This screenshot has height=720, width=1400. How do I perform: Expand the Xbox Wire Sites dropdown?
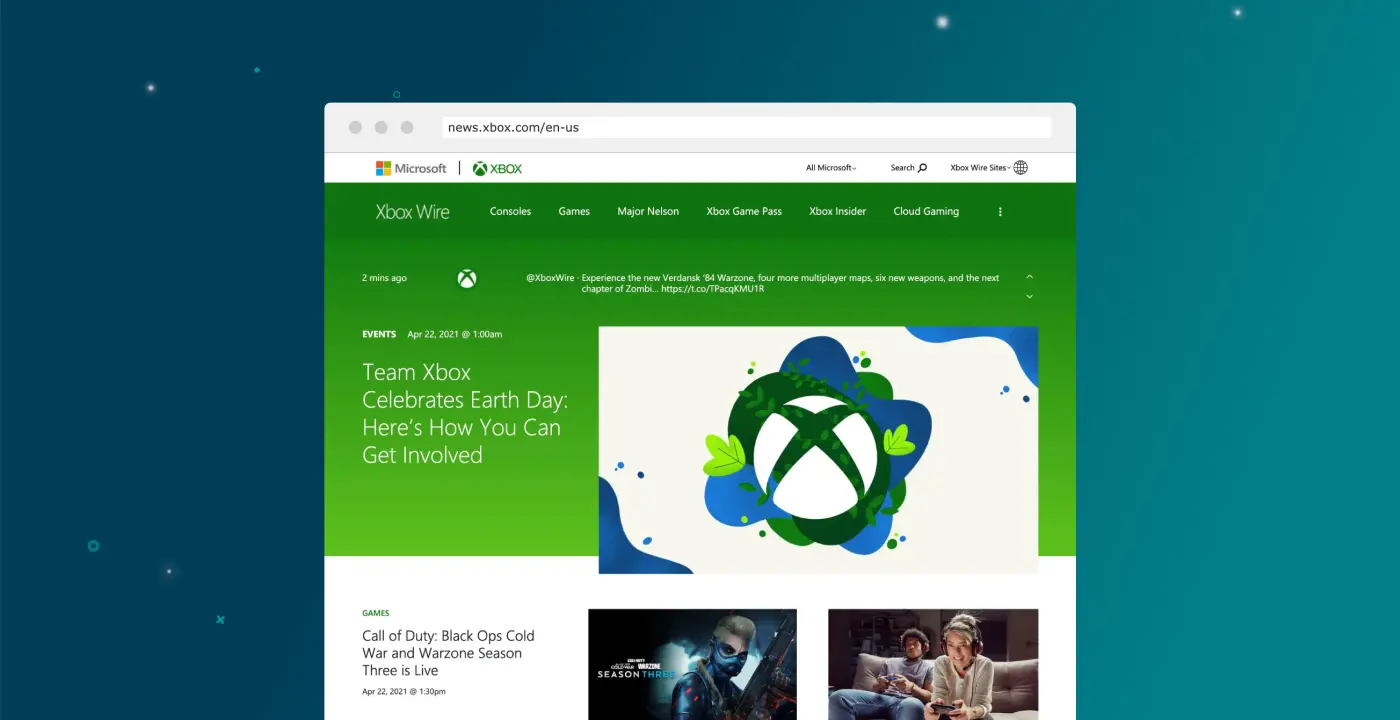[979, 168]
